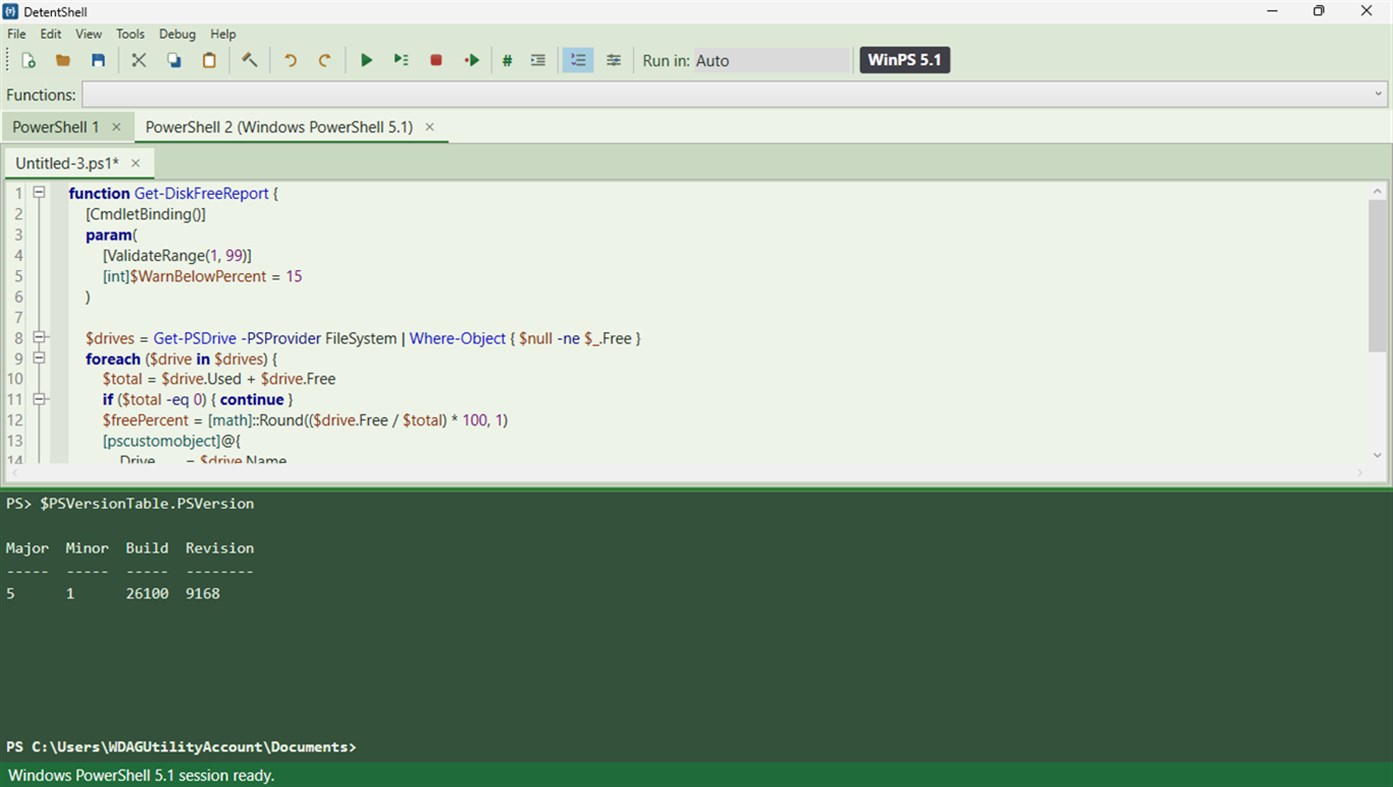The width and height of the screenshot is (1393, 787).
Task: Paste from clipboard using the toolbar icon
Action: point(209,60)
